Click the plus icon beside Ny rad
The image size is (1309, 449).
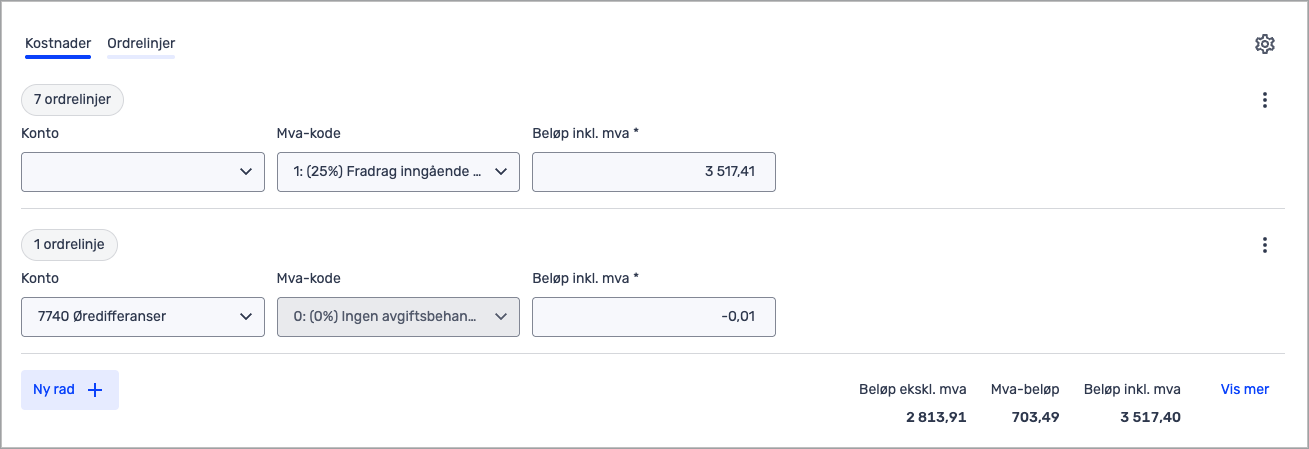[96, 390]
